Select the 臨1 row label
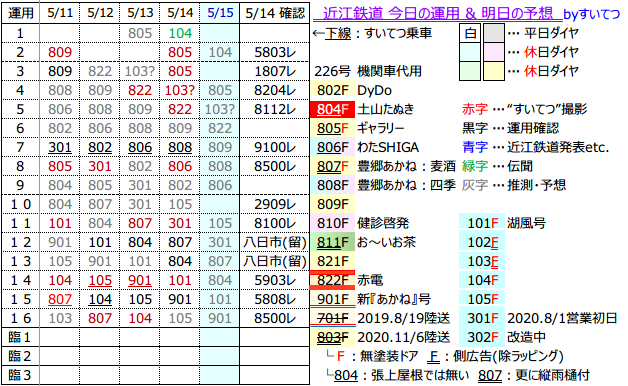The width and height of the screenshot is (628, 386). [x=20, y=338]
